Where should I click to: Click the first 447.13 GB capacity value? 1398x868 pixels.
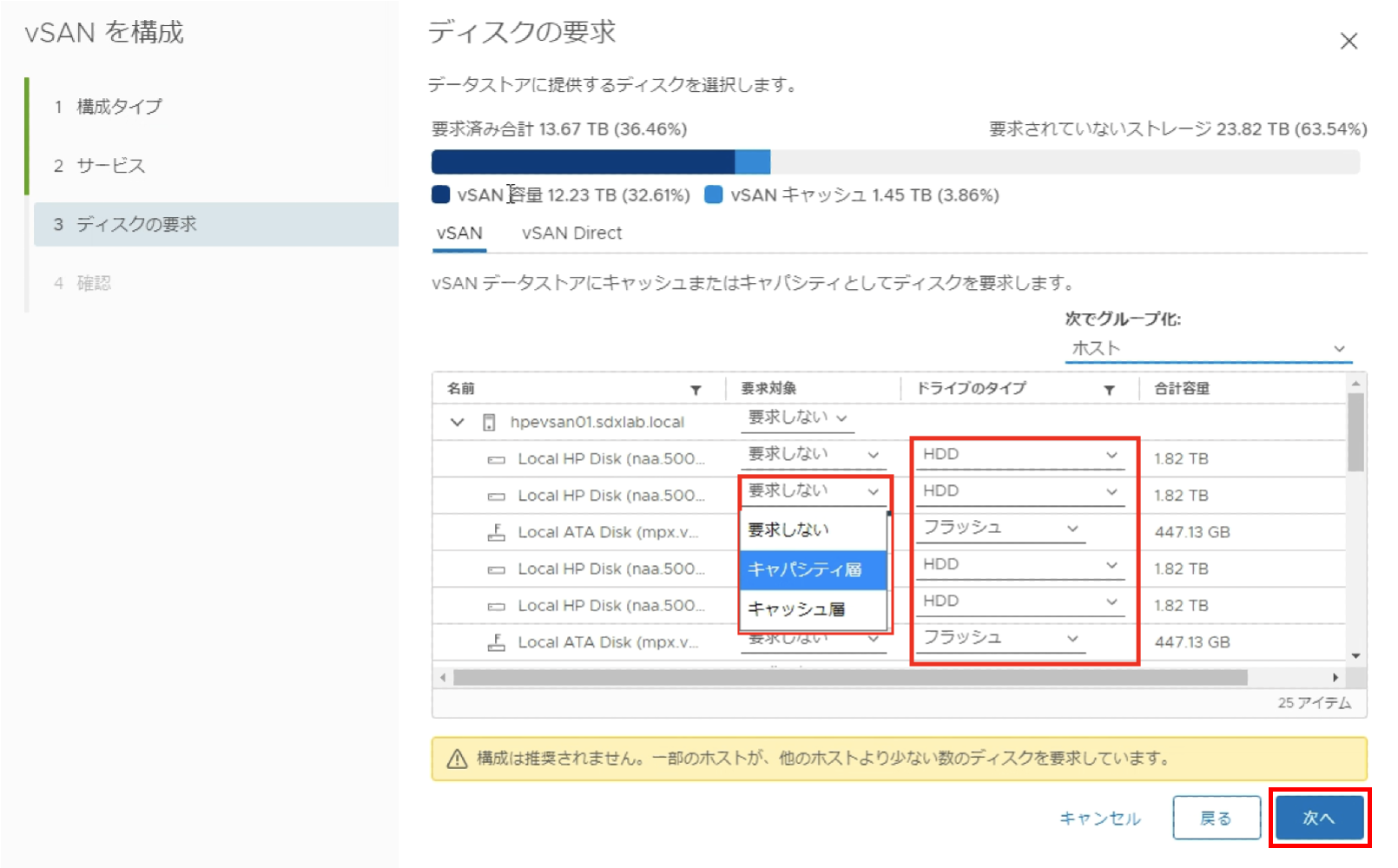pyautogui.click(x=1192, y=532)
